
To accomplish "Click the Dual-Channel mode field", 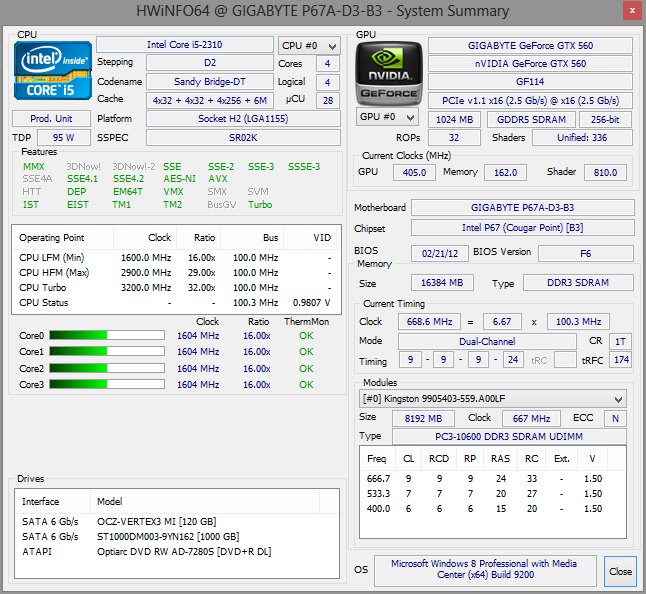I will (x=487, y=341).
